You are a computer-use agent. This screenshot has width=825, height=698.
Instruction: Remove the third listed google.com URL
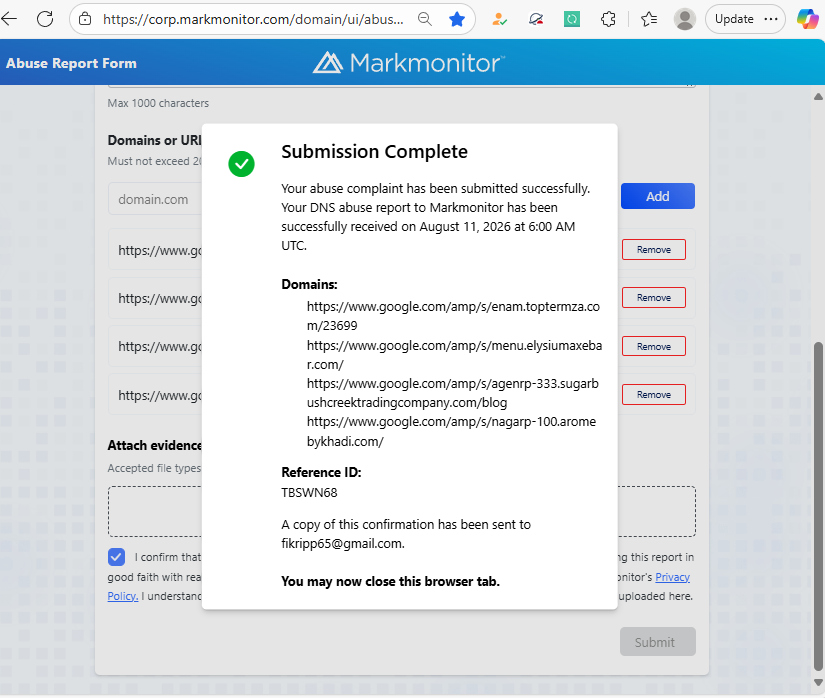pos(653,347)
